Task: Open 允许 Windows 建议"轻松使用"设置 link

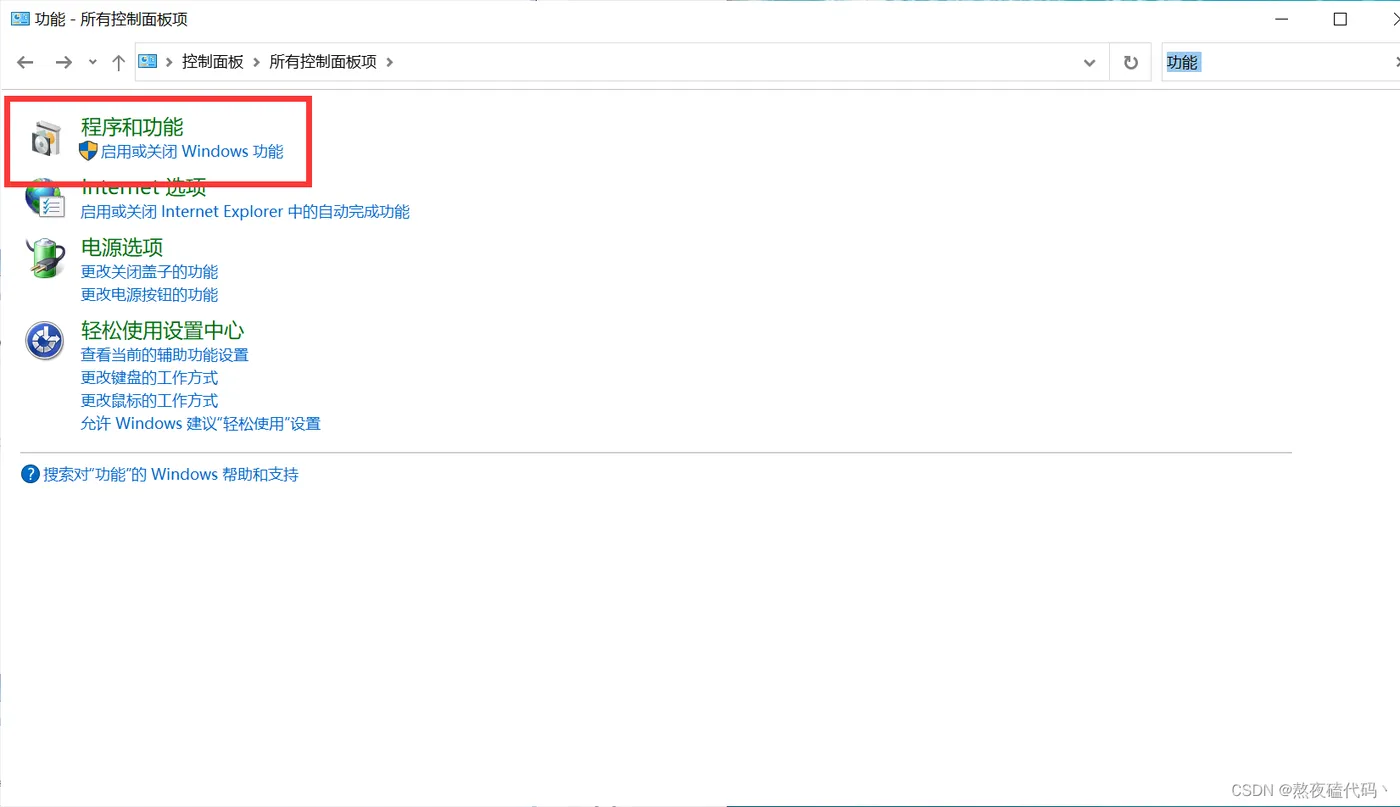Action: tap(201, 424)
